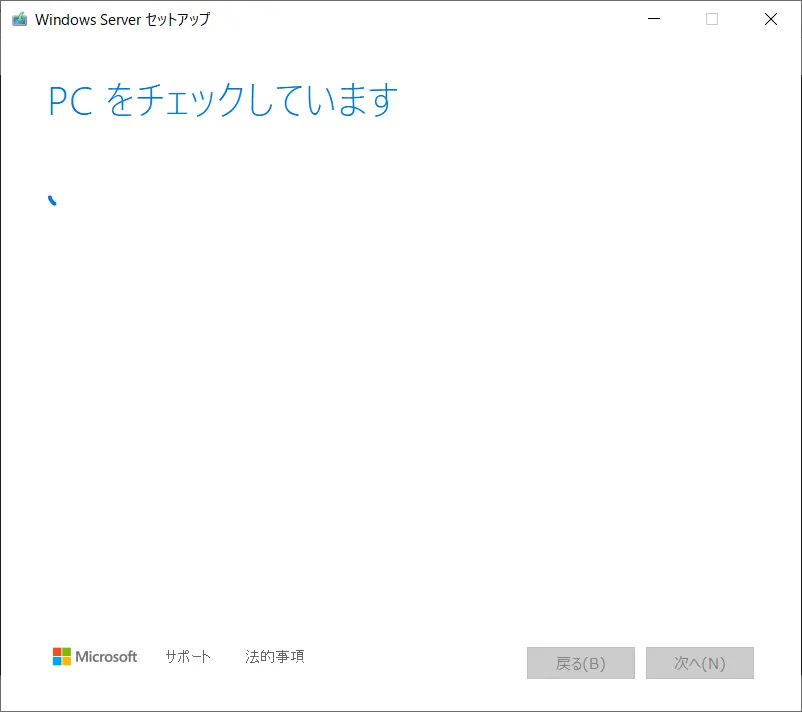Click the 次へ(N) next button

pos(700,663)
